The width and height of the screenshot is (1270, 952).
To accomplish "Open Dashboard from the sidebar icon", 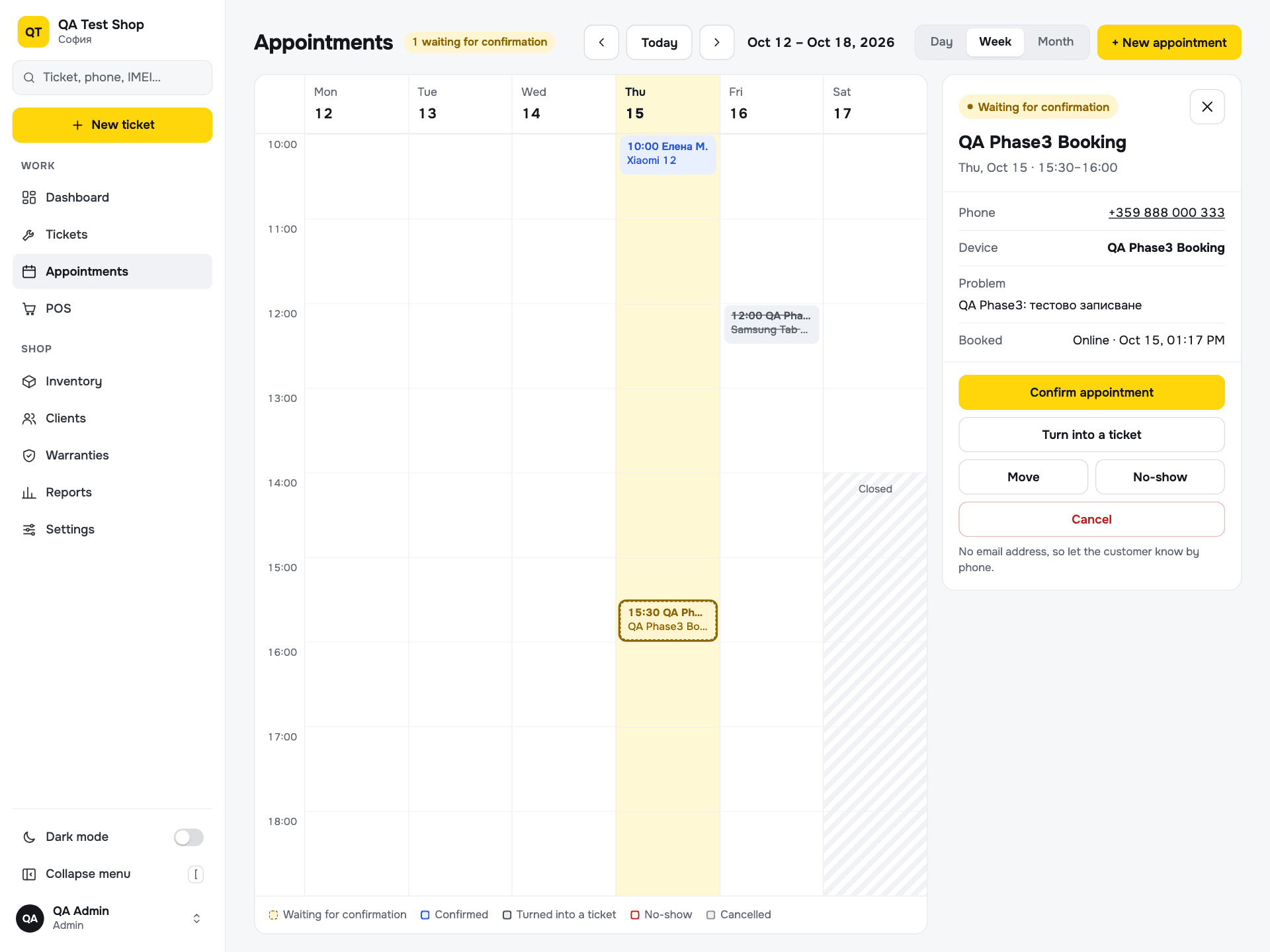I will pos(29,198).
